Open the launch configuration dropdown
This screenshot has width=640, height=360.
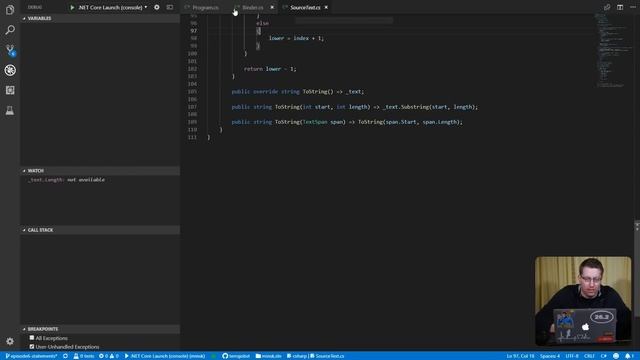[113, 7]
